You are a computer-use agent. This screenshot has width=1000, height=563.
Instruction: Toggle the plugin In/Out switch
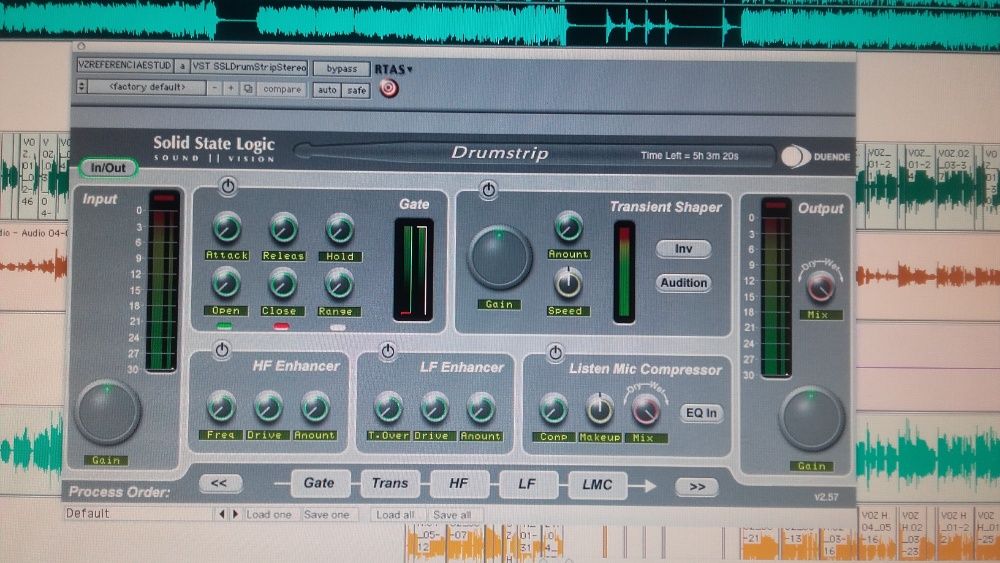pyautogui.click(x=108, y=168)
